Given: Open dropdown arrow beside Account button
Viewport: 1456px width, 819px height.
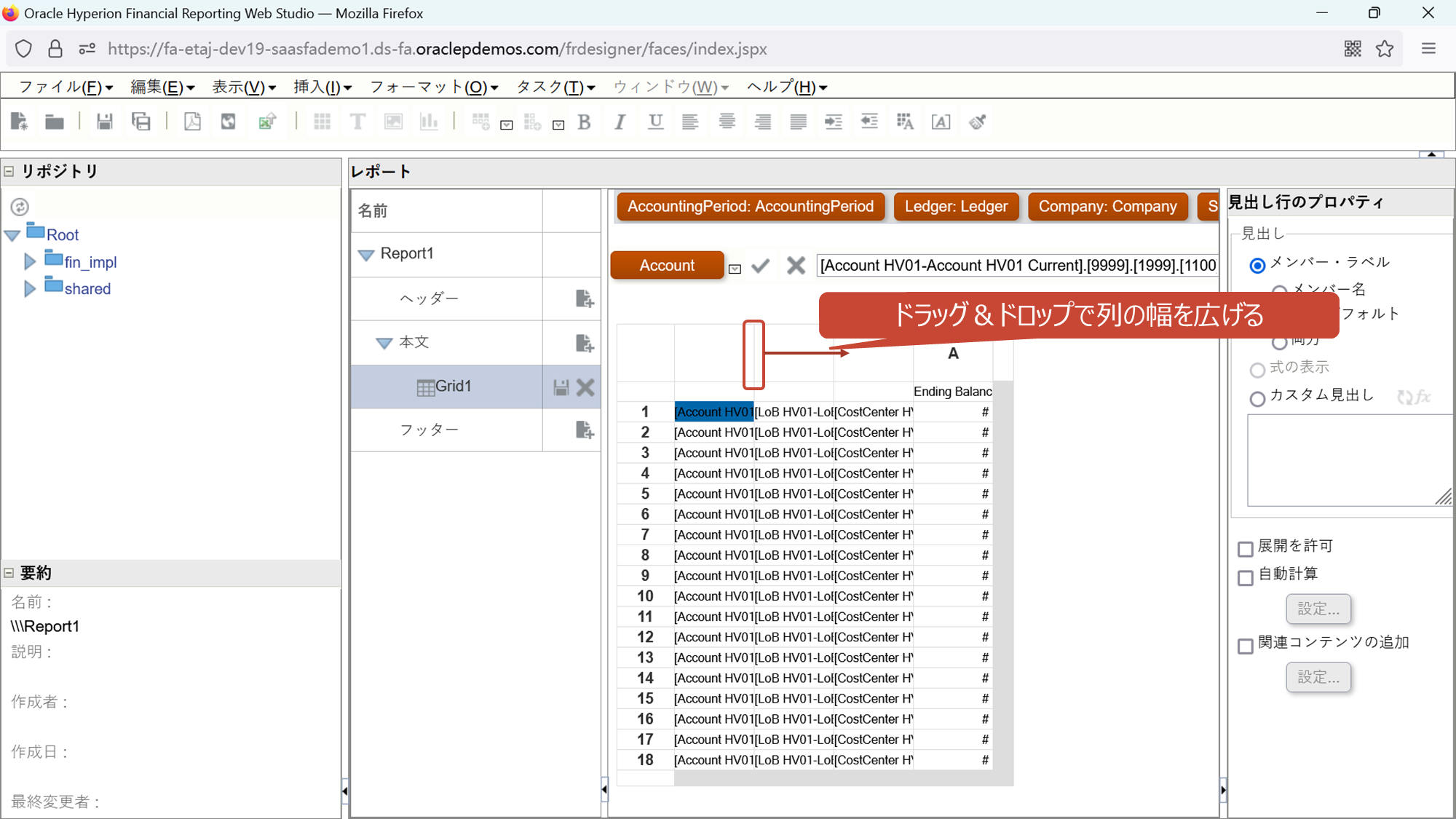Looking at the screenshot, I should (735, 269).
